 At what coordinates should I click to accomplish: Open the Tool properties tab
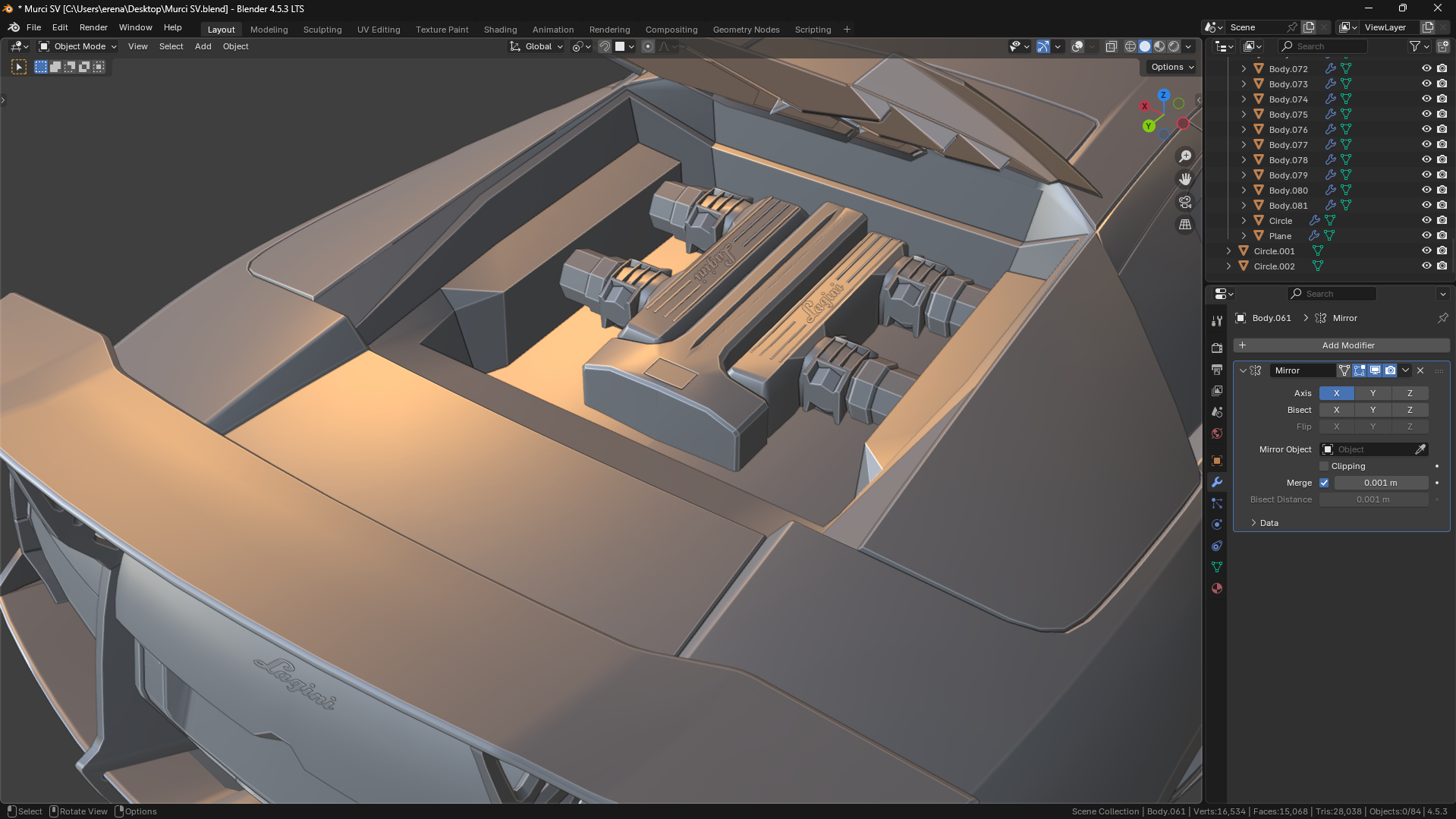coord(1217,321)
